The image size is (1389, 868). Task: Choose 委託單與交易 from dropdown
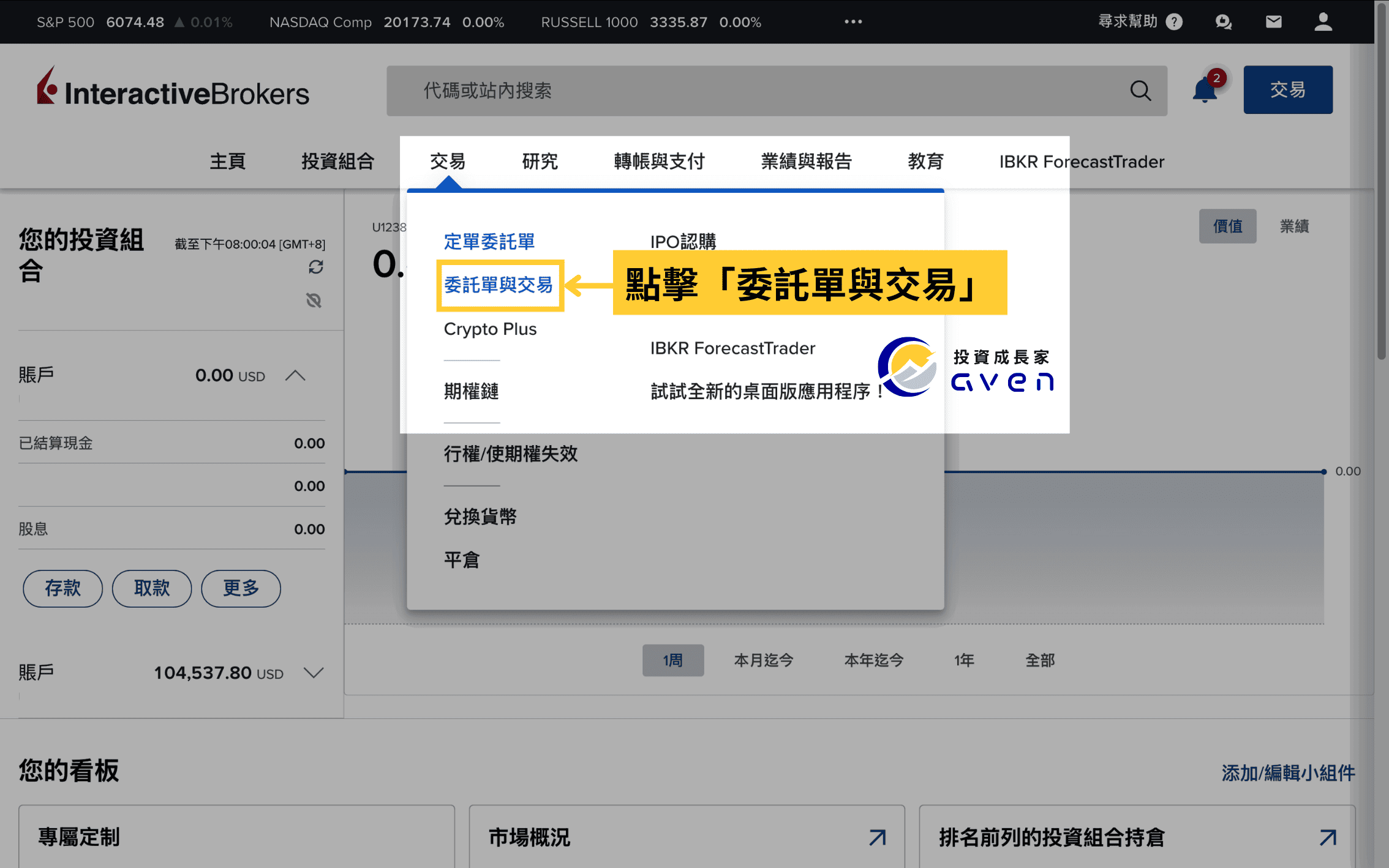point(499,285)
